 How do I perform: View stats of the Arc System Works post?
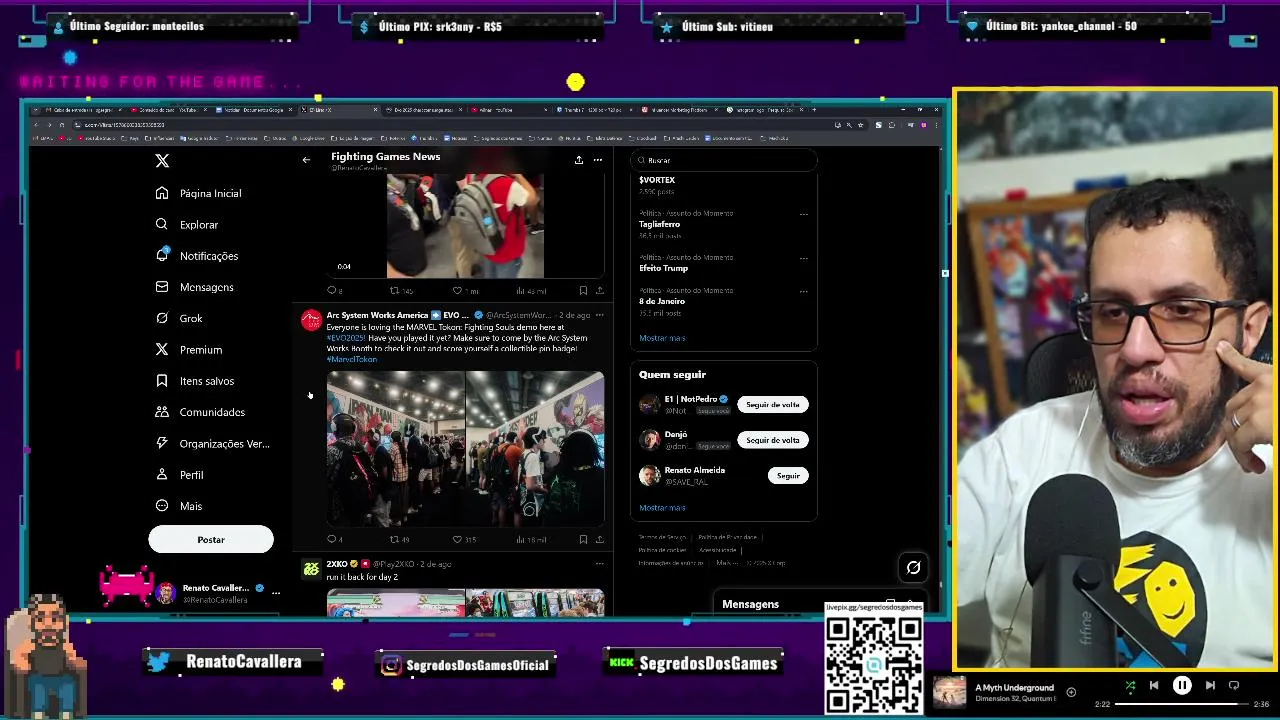[531, 539]
